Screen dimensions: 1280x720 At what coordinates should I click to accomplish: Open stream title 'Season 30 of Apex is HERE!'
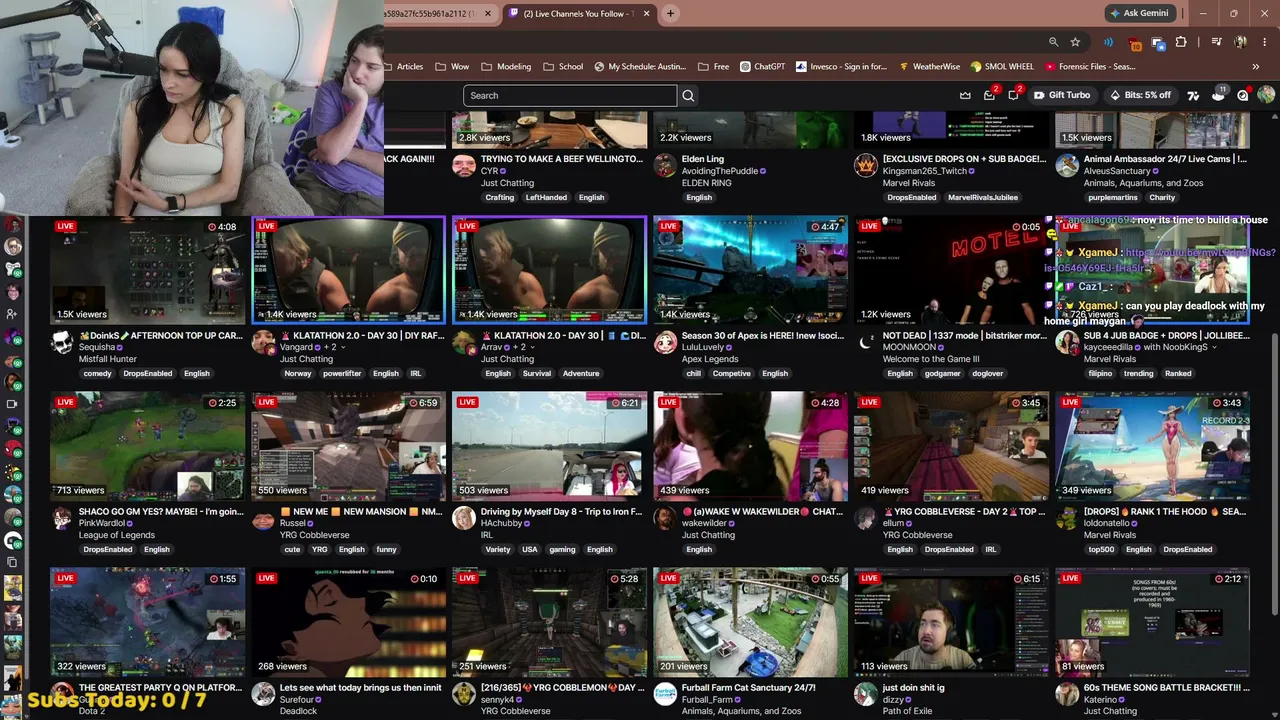764,336
